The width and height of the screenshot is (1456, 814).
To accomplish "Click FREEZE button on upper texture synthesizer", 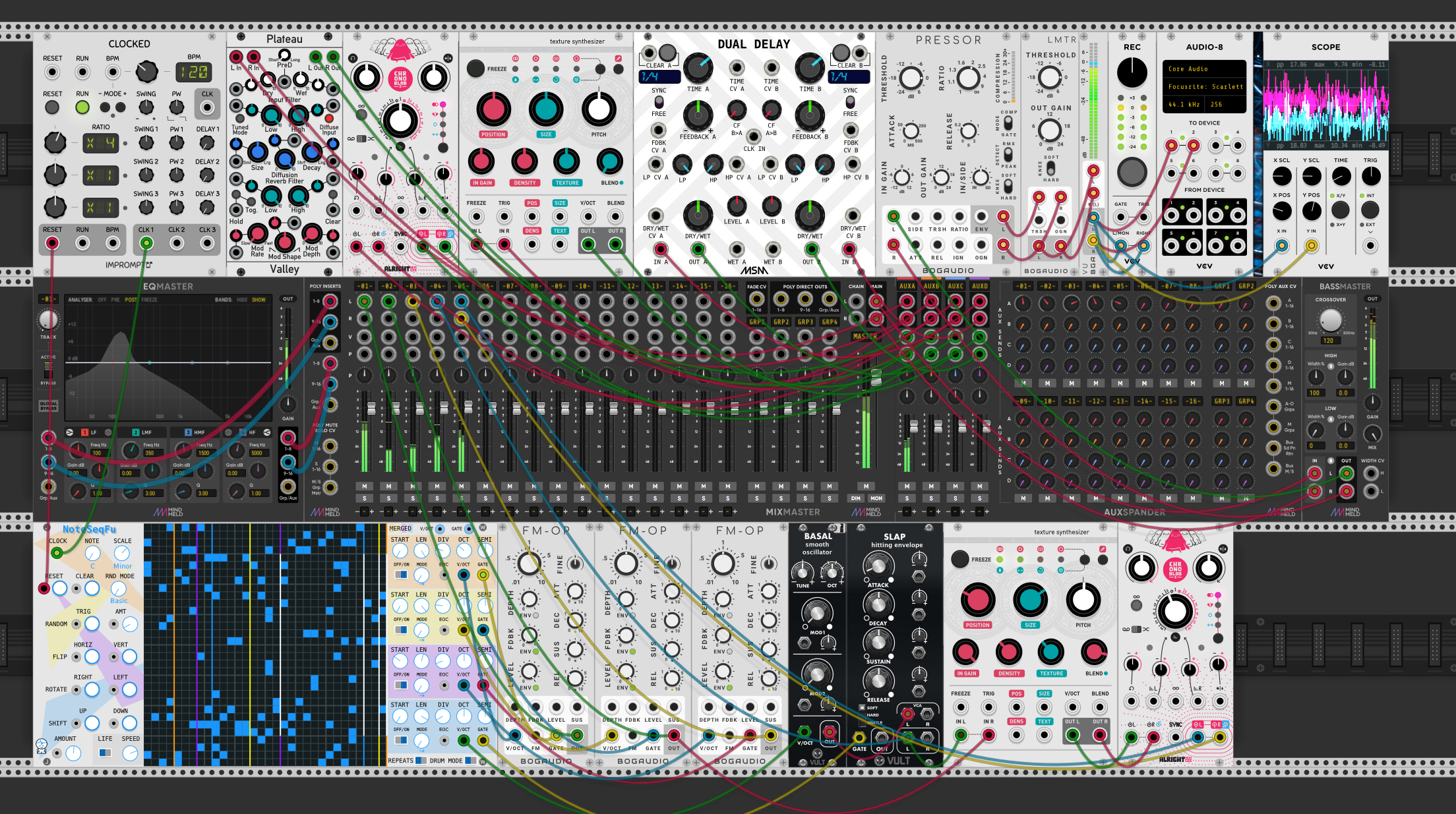I will [x=475, y=69].
